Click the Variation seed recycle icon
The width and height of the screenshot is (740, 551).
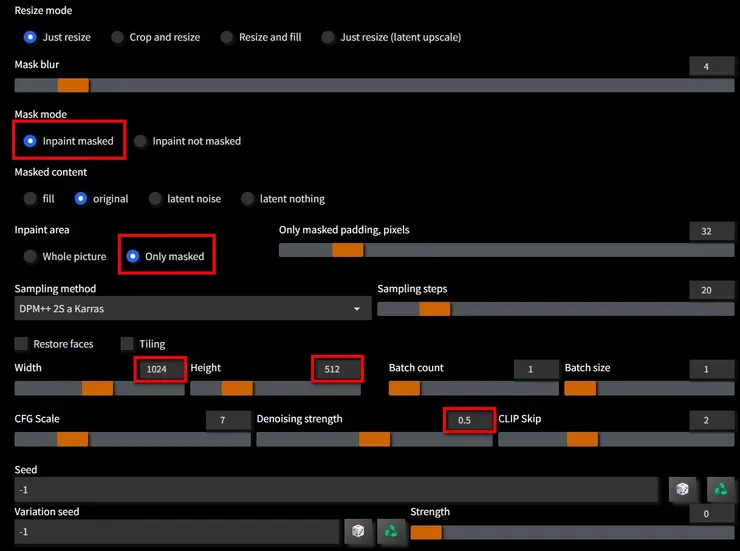pos(391,531)
